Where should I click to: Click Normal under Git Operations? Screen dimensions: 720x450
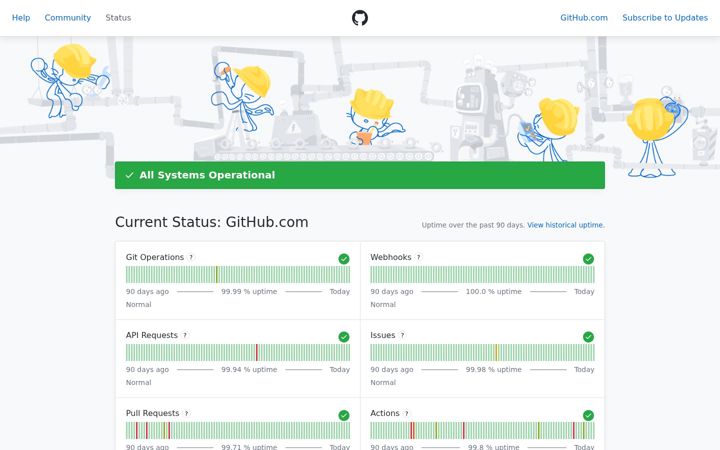pyautogui.click(x=139, y=304)
